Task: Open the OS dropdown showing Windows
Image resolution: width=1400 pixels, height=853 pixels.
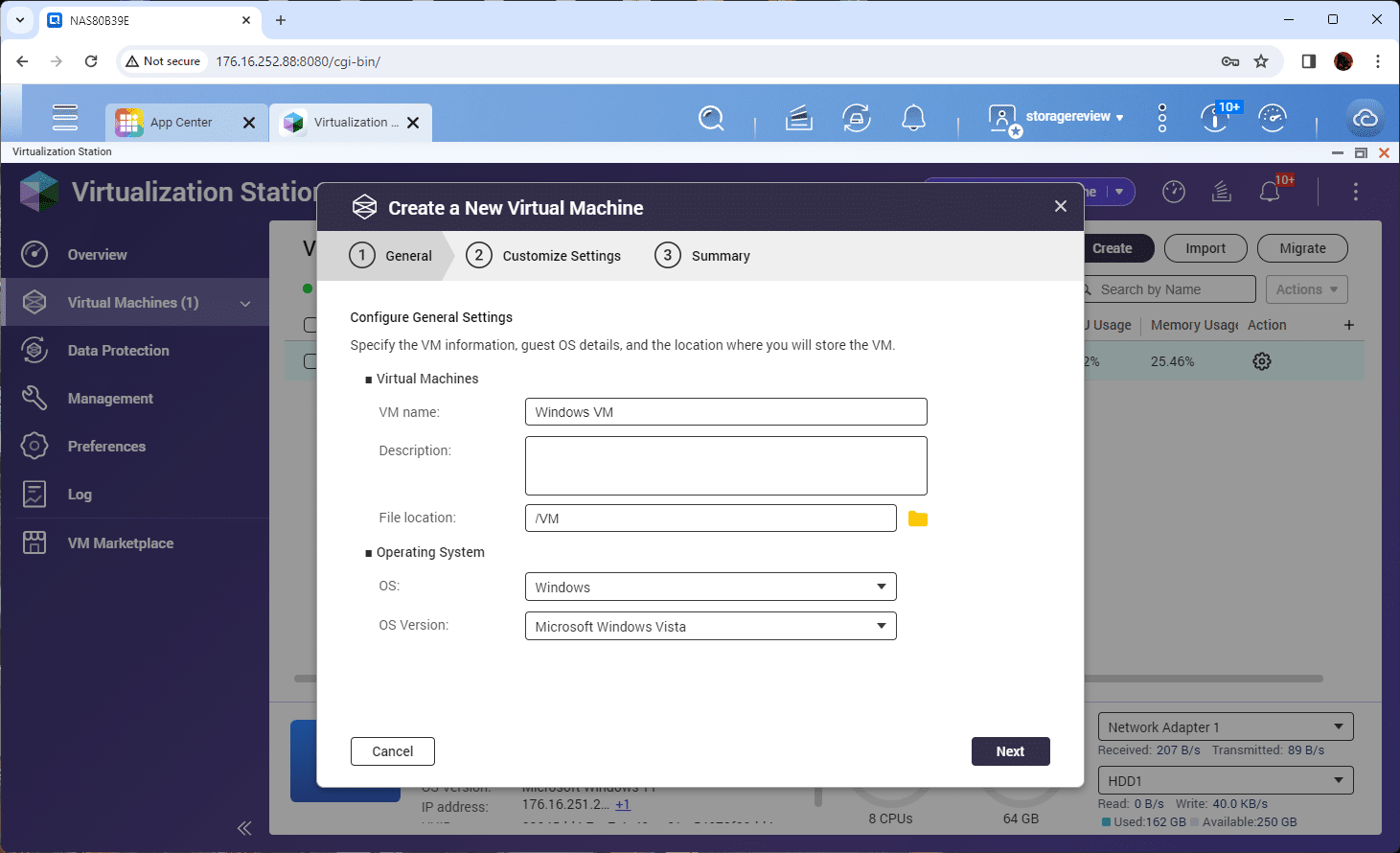Action: [710, 587]
